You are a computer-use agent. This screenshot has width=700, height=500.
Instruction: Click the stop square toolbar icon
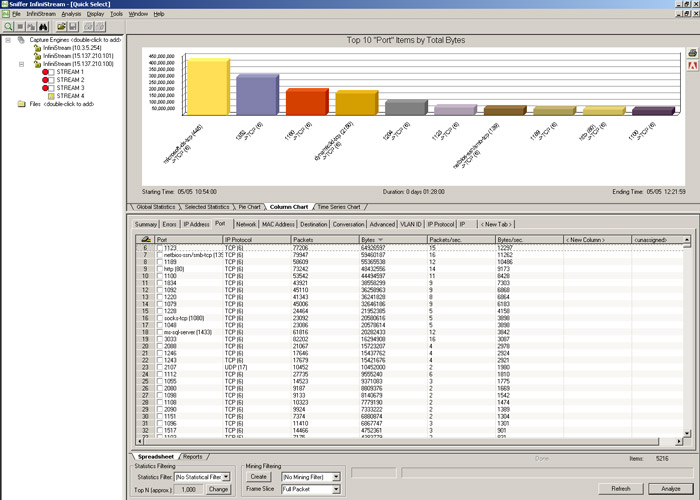tap(20, 27)
